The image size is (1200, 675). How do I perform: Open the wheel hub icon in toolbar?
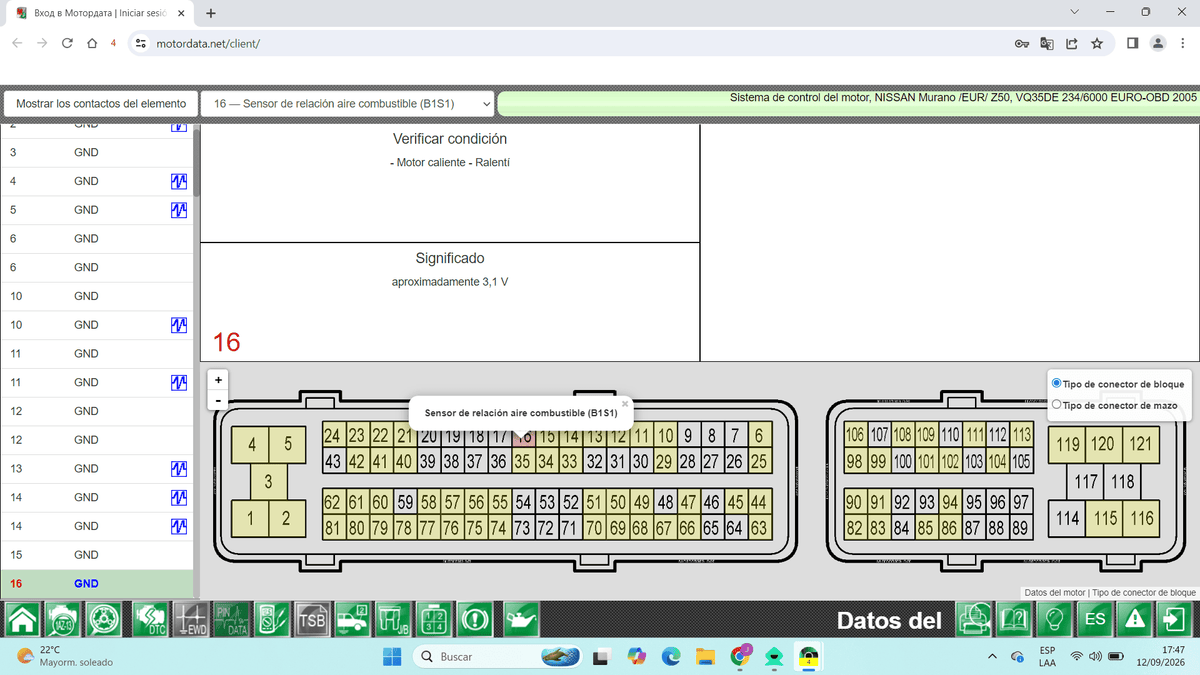point(105,620)
